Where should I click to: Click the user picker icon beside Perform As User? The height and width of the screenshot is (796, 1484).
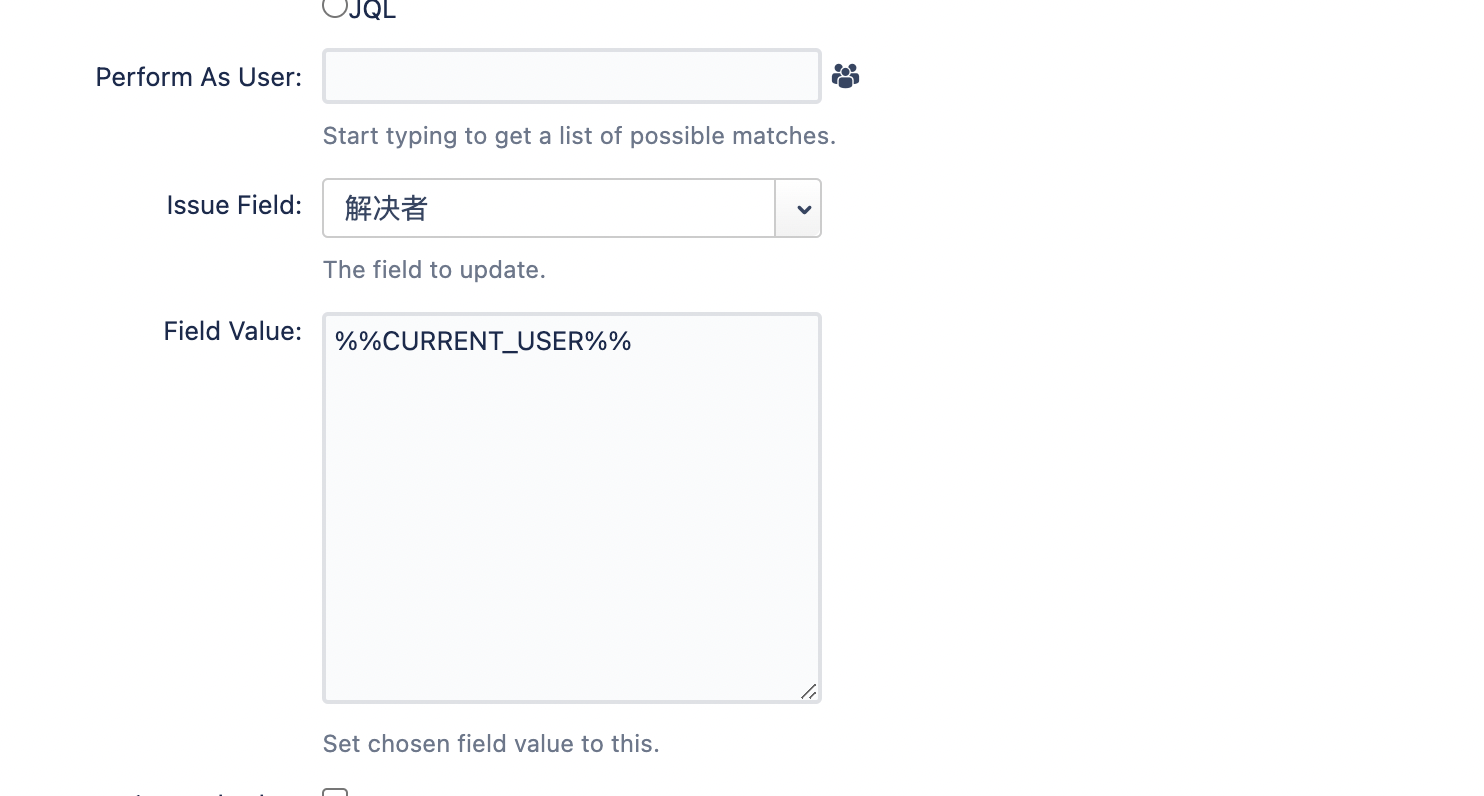coord(845,75)
